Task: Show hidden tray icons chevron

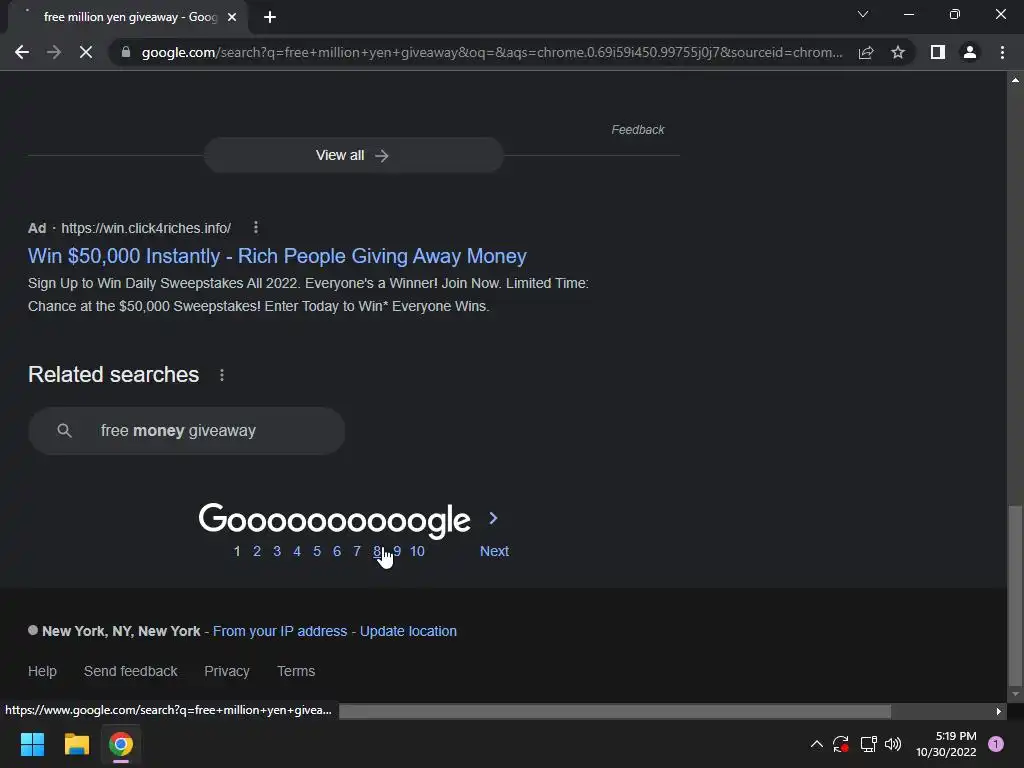Action: pos(816,744)
